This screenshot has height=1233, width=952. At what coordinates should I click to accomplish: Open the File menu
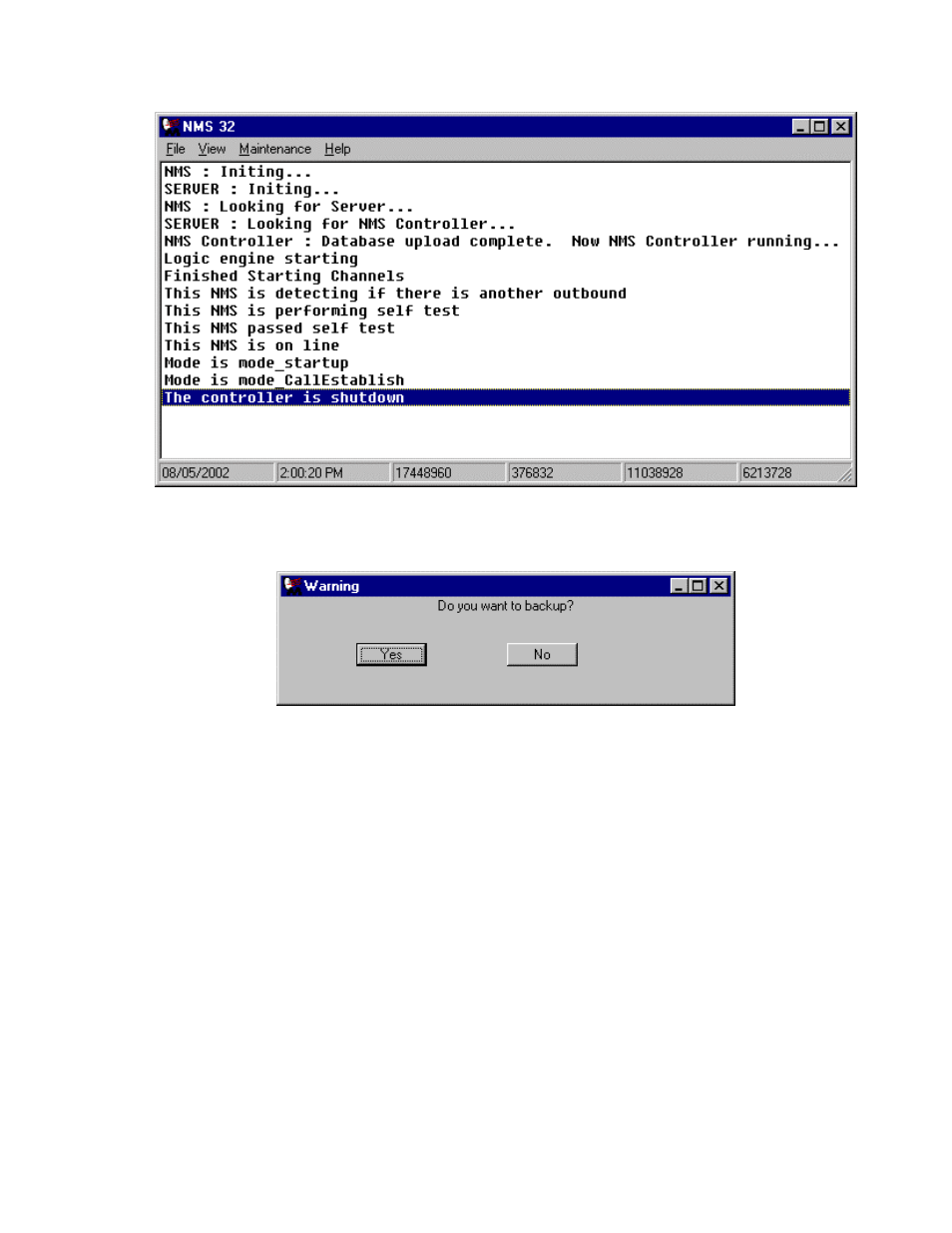click(176, 149)
